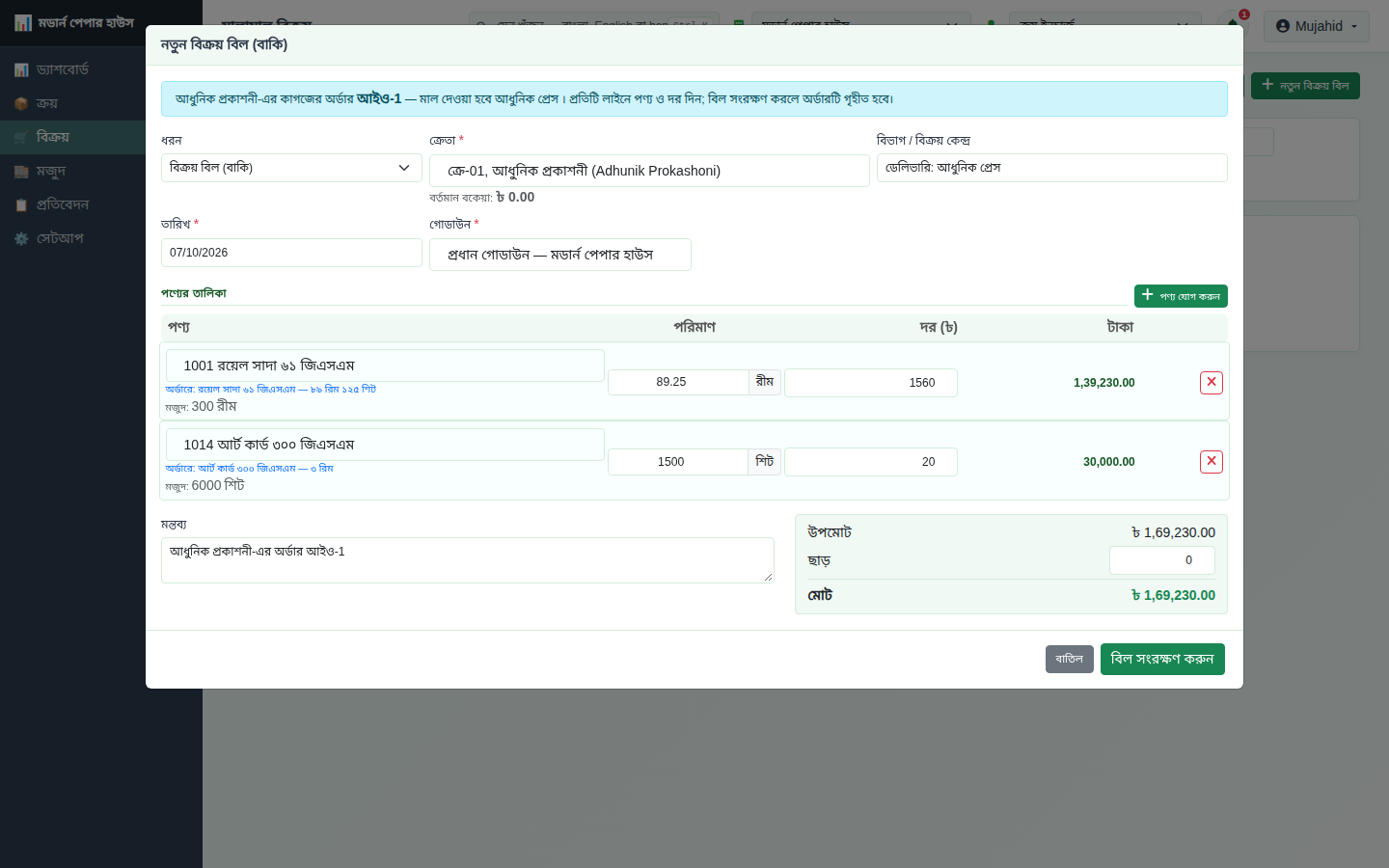Open the প্রতিবেদন sidebar menu item
Image resolution: width=1389 pixels, height=868 pixels.
pyautogui.click(x=101, y=204)
